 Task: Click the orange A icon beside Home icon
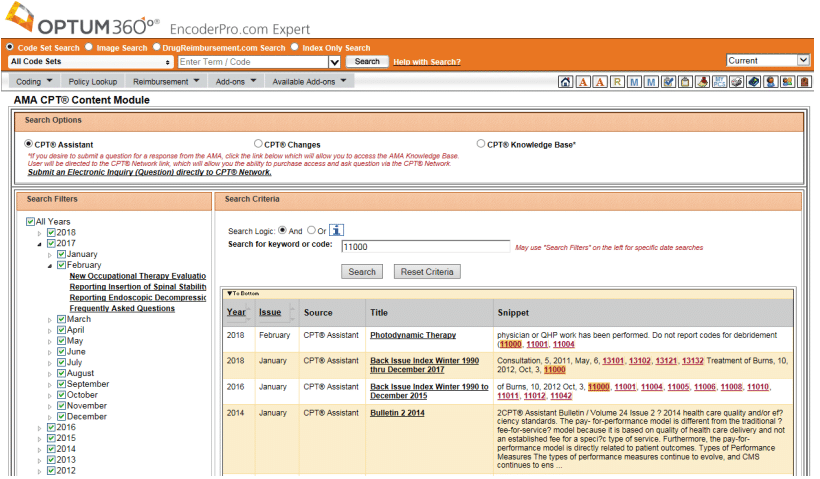click(x=583, y=82)
